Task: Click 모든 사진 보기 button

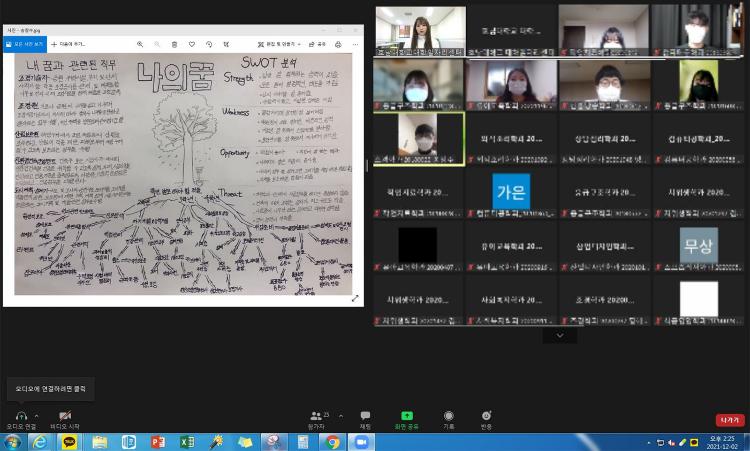Action: point(28,44)
